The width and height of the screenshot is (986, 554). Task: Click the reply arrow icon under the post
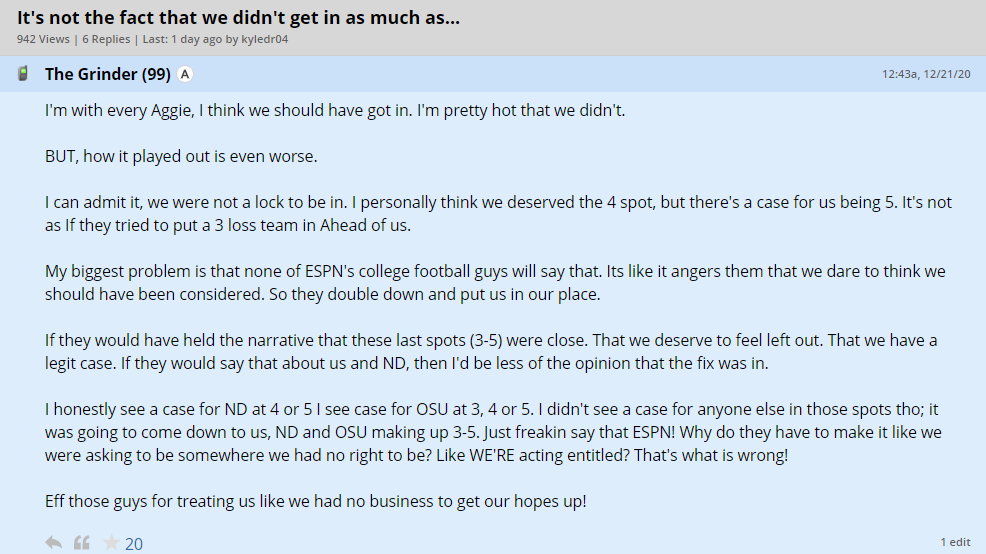click(x=54, y=543)
